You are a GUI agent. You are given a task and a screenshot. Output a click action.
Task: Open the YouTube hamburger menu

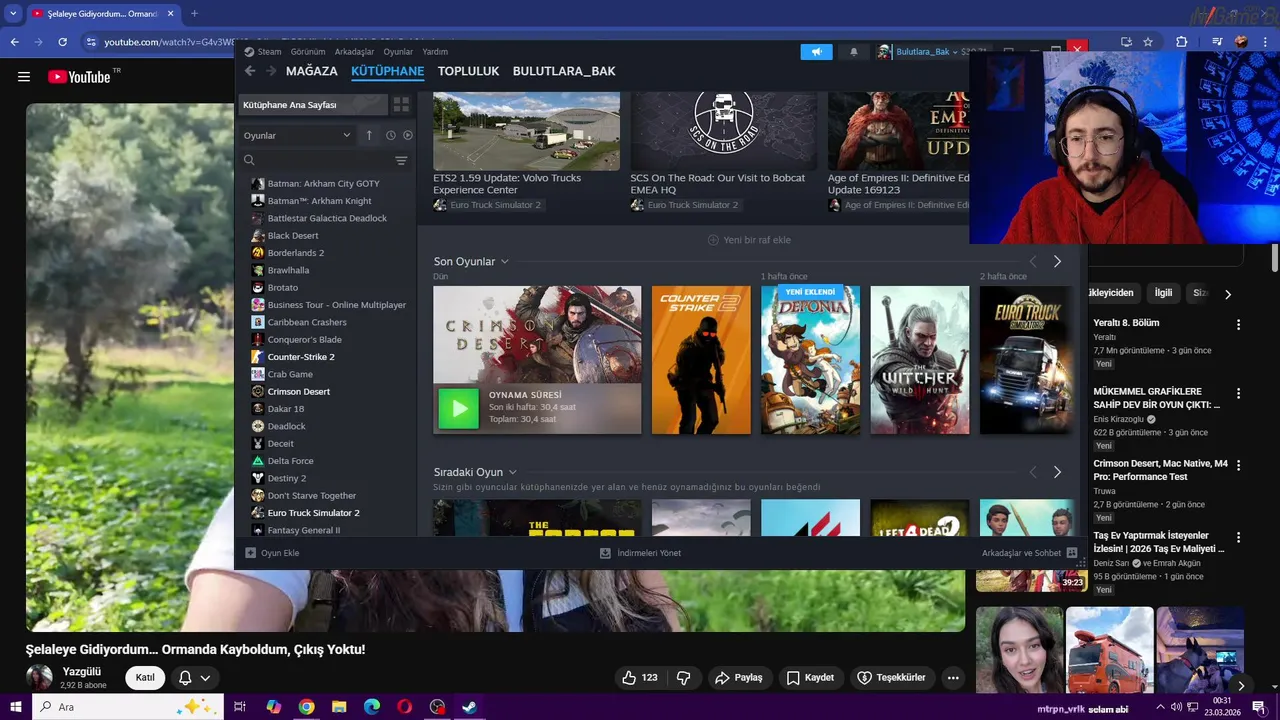(23, 77)
